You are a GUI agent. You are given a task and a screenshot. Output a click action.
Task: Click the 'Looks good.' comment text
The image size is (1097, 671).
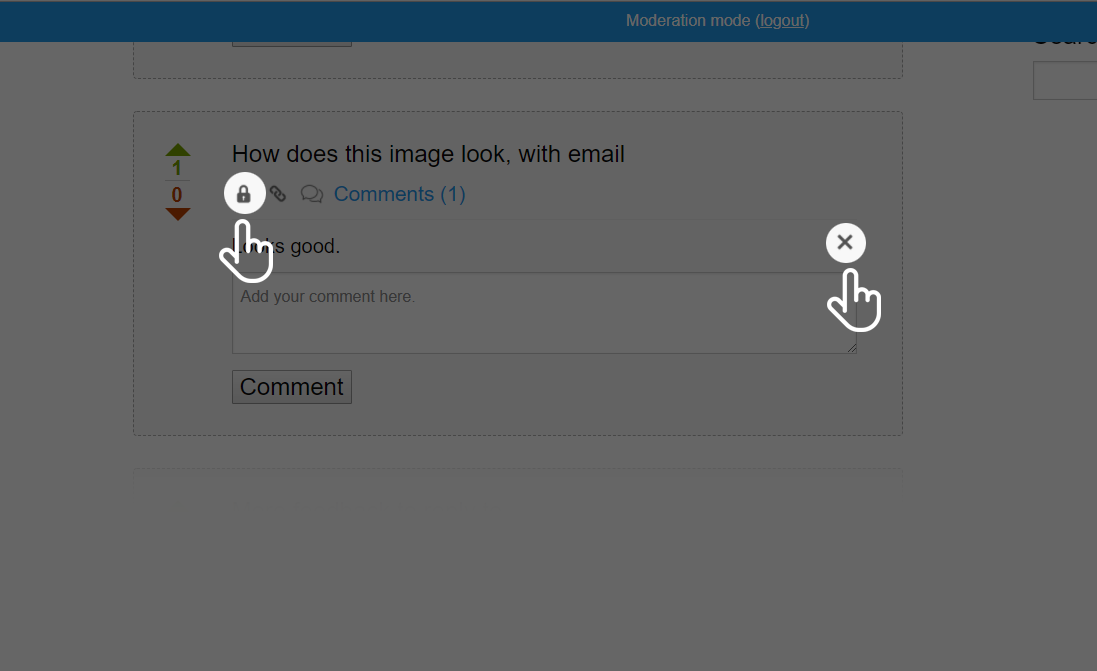tap(300, 246)
